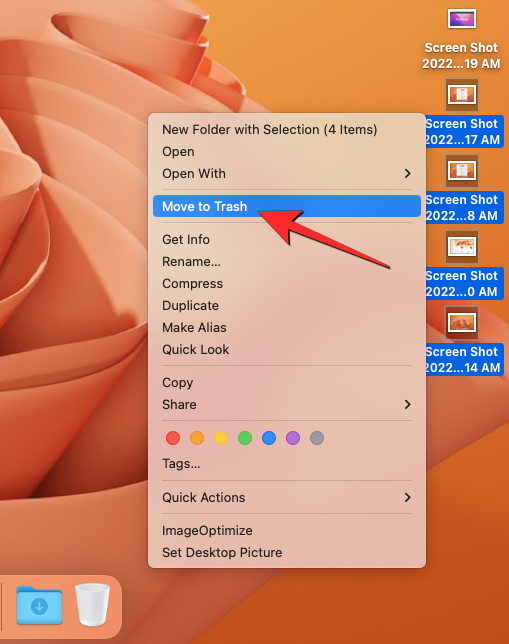Open the Tags... dialog
Screen dimensions: 509x644
click(287, 464)
